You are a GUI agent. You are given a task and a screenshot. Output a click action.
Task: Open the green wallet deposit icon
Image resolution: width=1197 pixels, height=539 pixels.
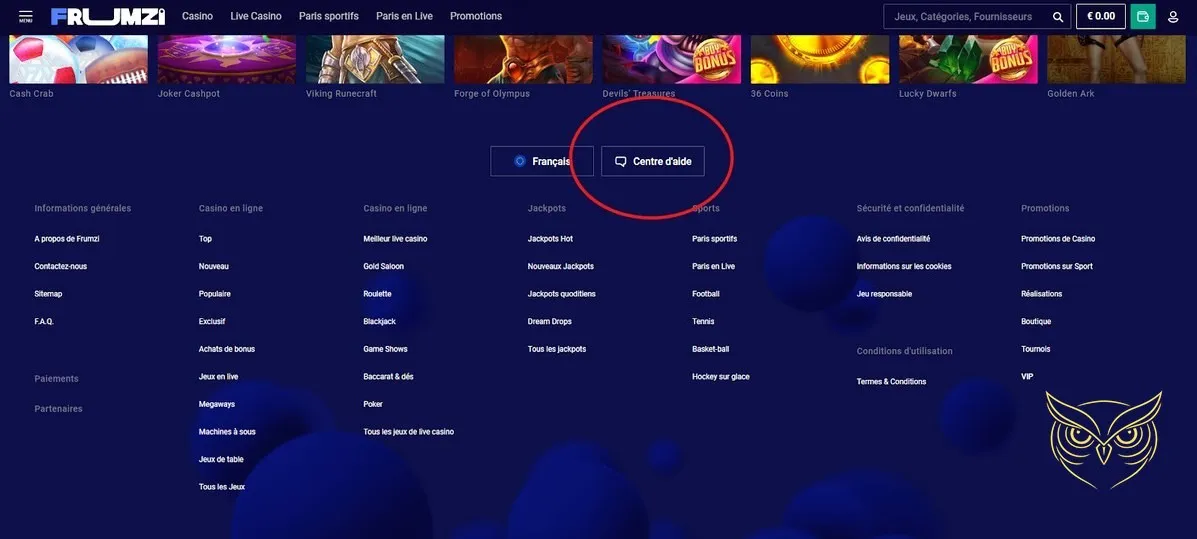coord(1143,16)
